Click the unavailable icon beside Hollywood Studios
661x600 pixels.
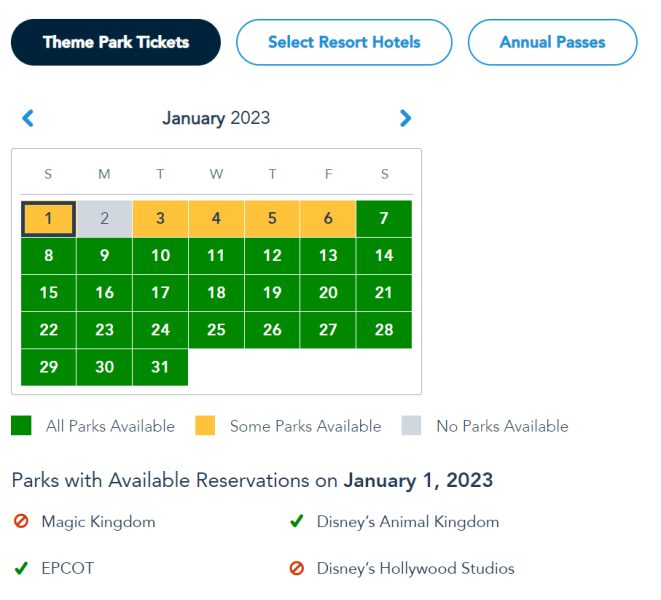tap(296, 569)
